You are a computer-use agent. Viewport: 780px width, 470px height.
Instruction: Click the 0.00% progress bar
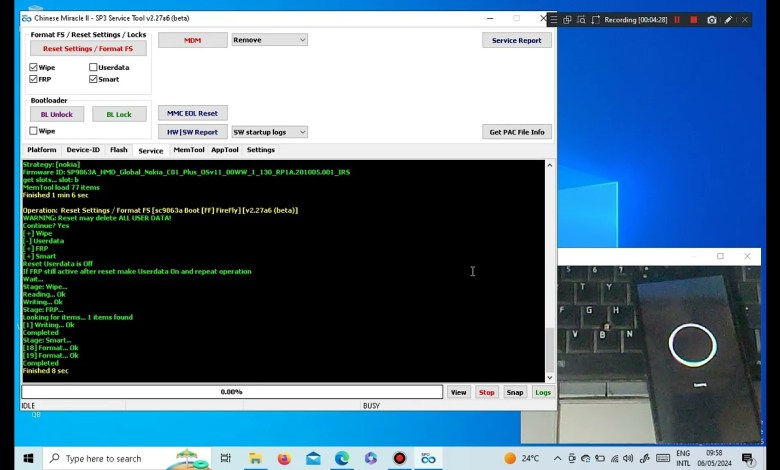(x=232, y=392)
